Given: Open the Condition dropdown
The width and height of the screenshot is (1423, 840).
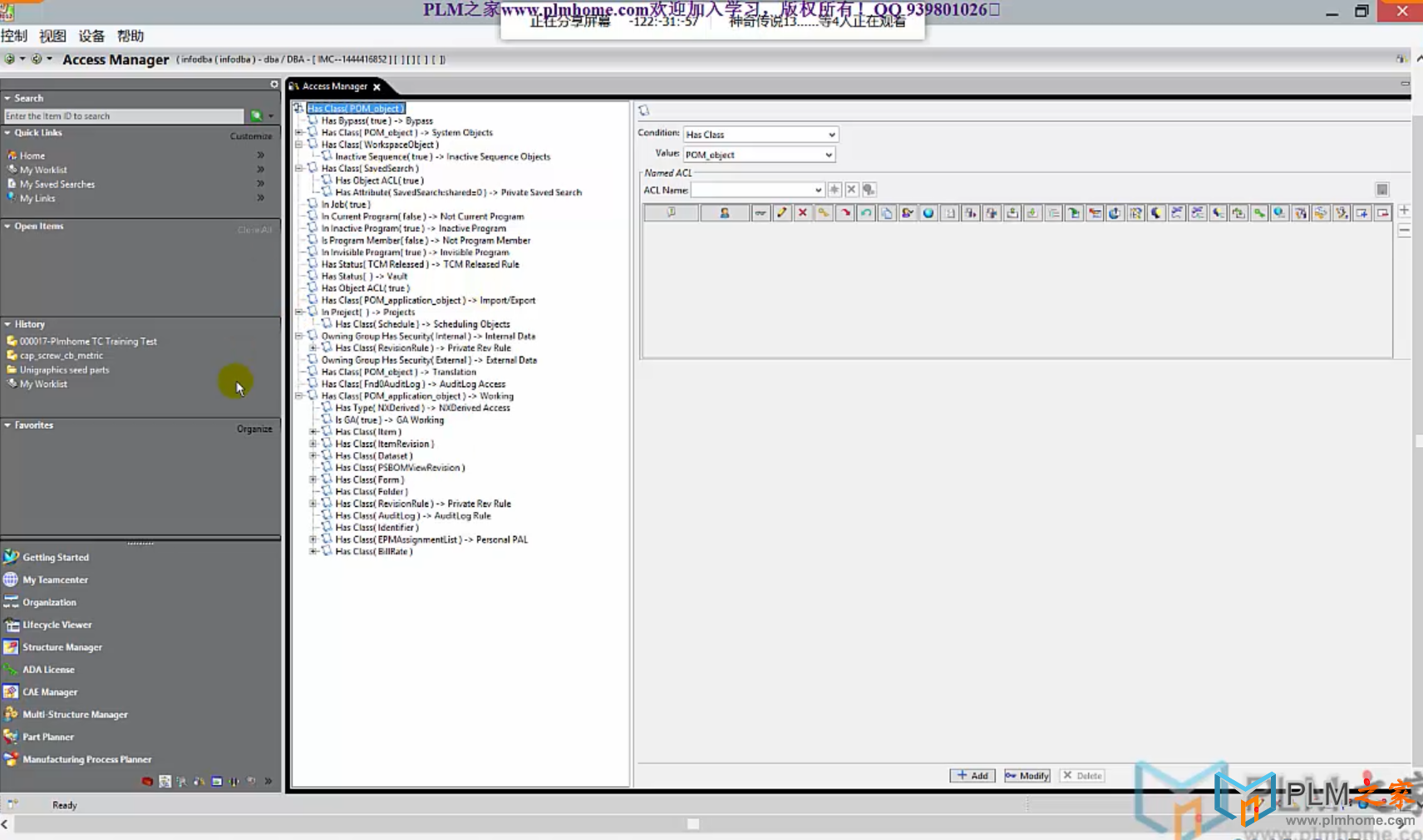Looking at the screenshot, I should coord(831,135).
